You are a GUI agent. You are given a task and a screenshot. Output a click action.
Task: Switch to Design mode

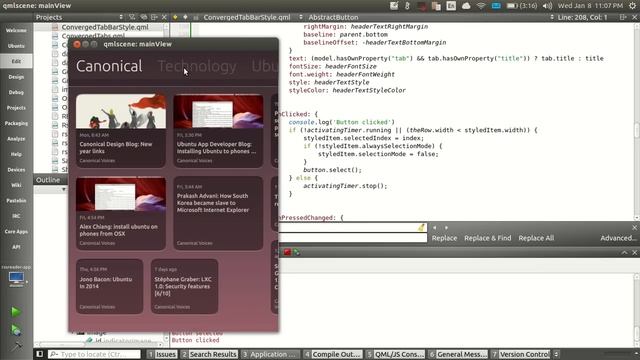click(16, 77)
